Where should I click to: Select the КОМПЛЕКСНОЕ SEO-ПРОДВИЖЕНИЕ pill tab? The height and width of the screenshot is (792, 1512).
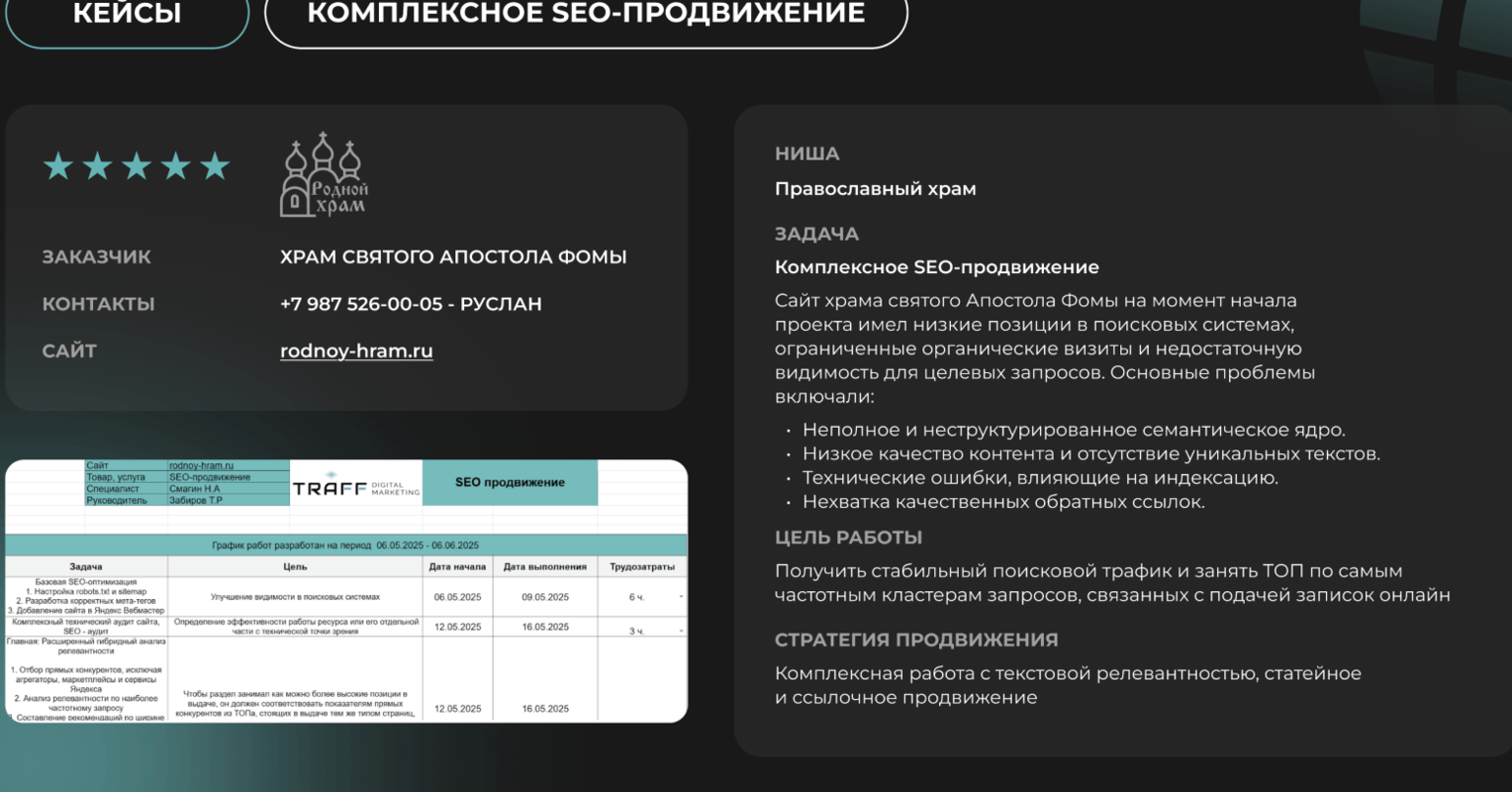click(x=586, y=15)
